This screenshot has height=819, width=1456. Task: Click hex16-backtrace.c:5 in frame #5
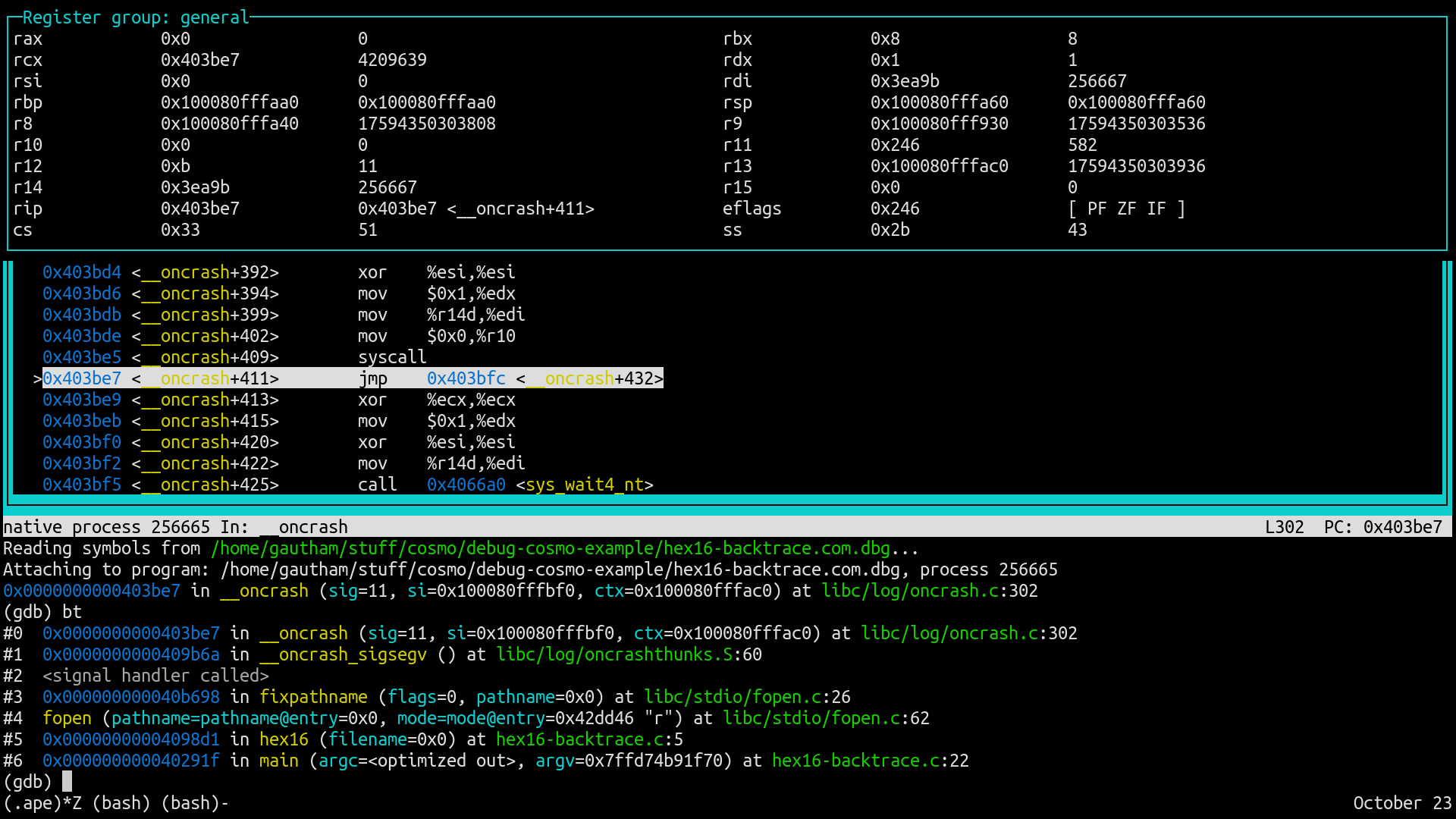[589, 739]
